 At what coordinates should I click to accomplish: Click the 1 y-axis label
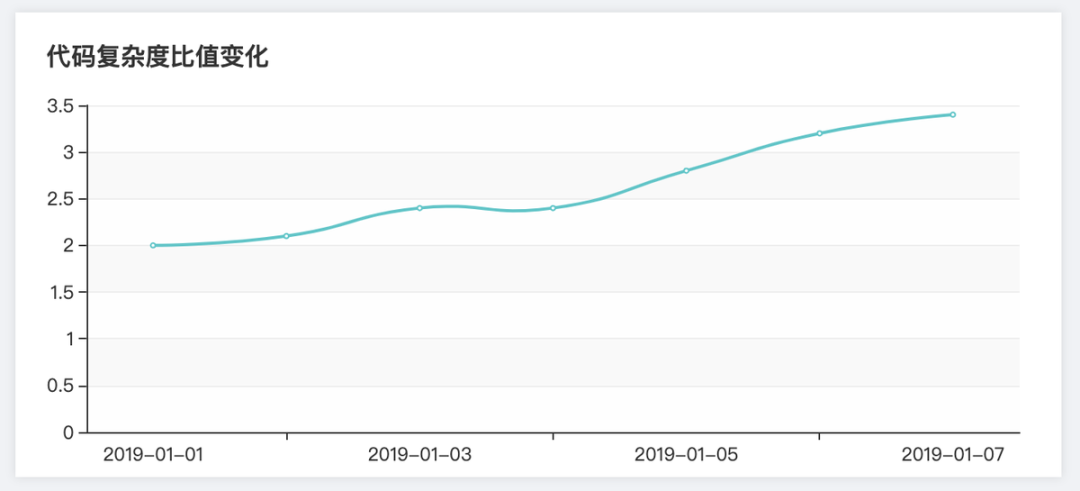coord(69,339)
